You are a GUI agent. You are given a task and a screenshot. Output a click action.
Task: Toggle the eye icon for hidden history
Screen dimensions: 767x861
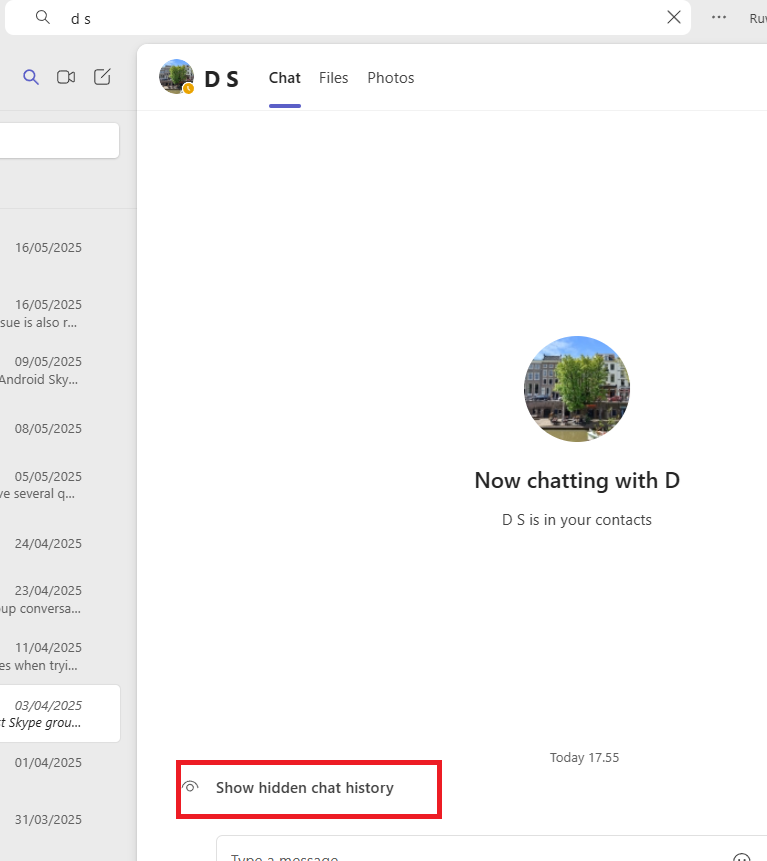[190, 787]
